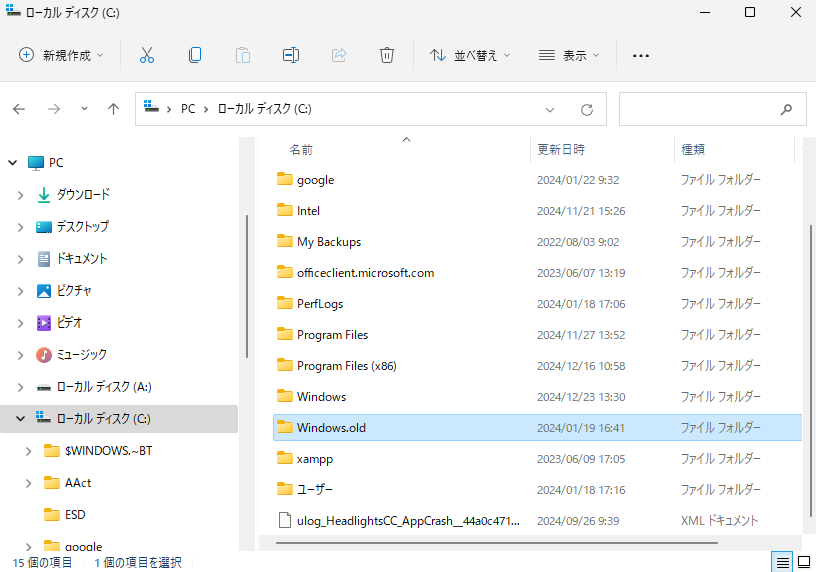Select officeclient.microsoft.com folder
This screenshot has width=816, height=572.
(365, 273)
